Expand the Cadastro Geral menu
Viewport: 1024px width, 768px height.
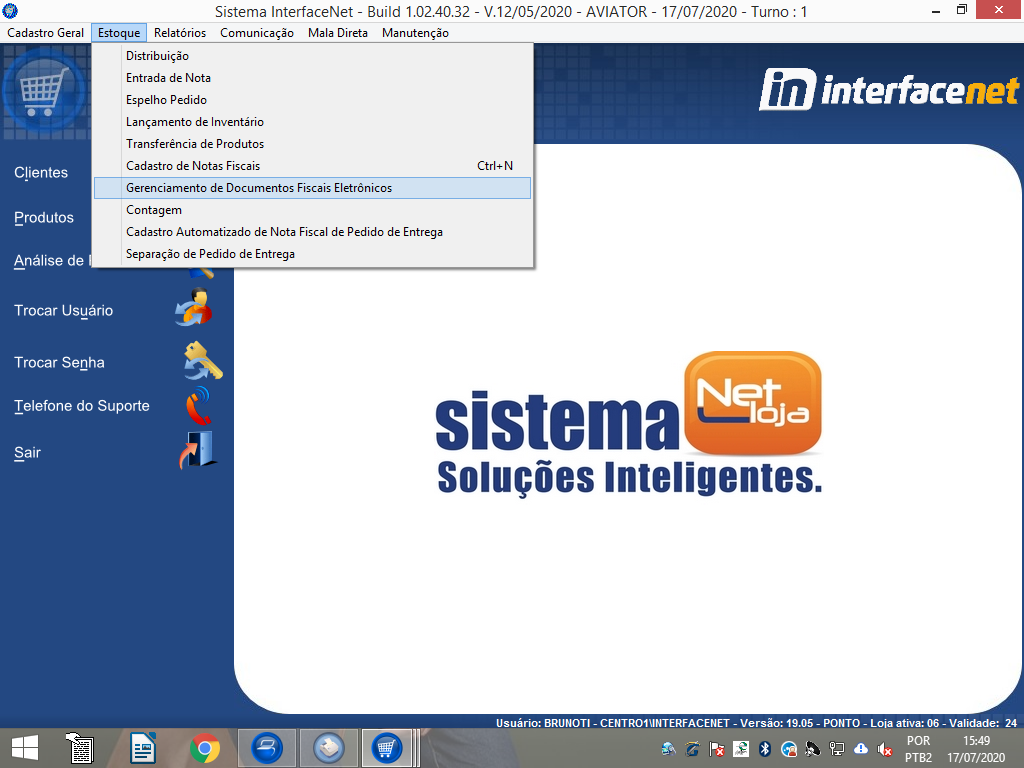46,33
